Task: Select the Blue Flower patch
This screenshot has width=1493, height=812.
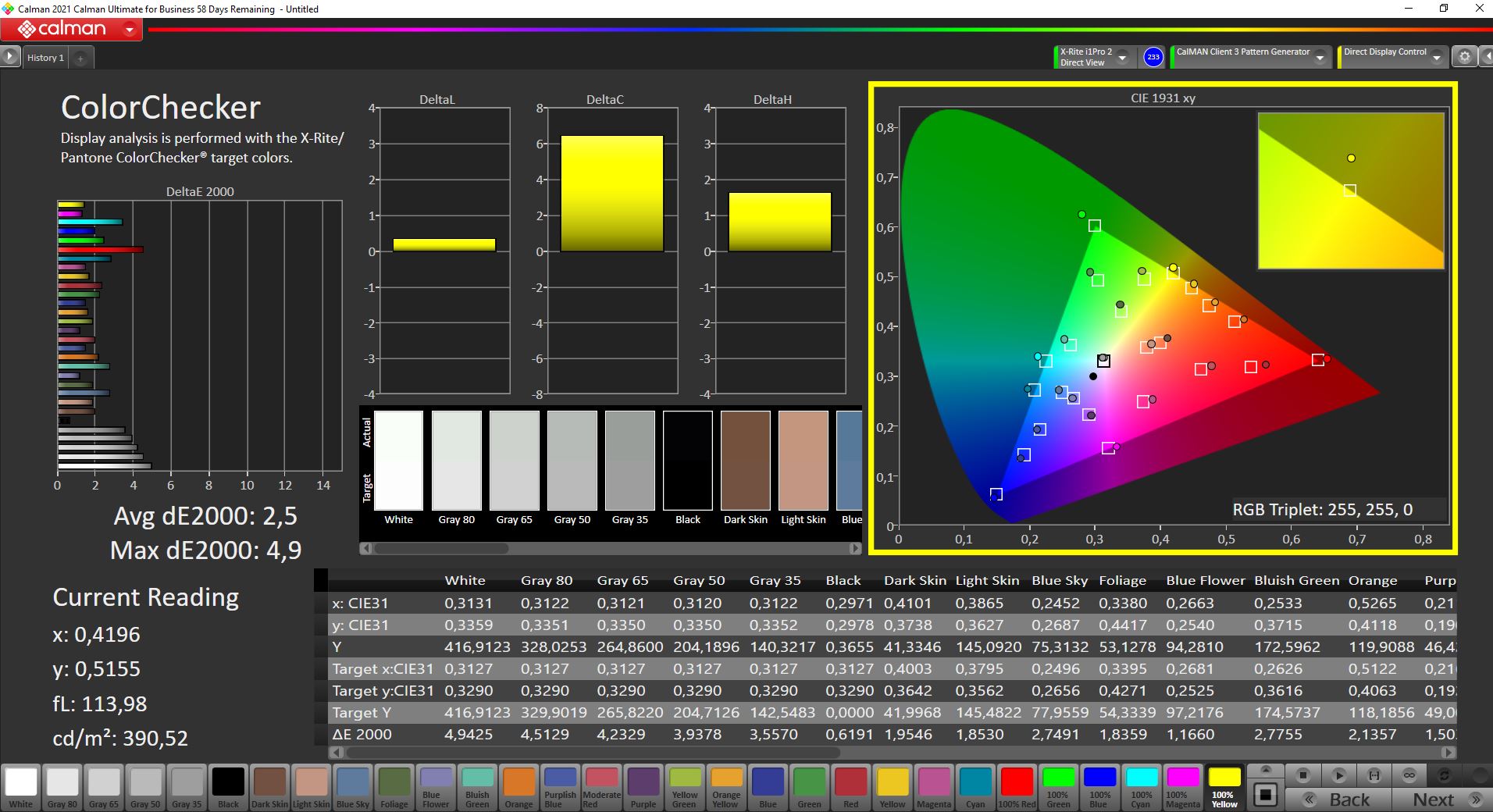Action: pos(436,787)
